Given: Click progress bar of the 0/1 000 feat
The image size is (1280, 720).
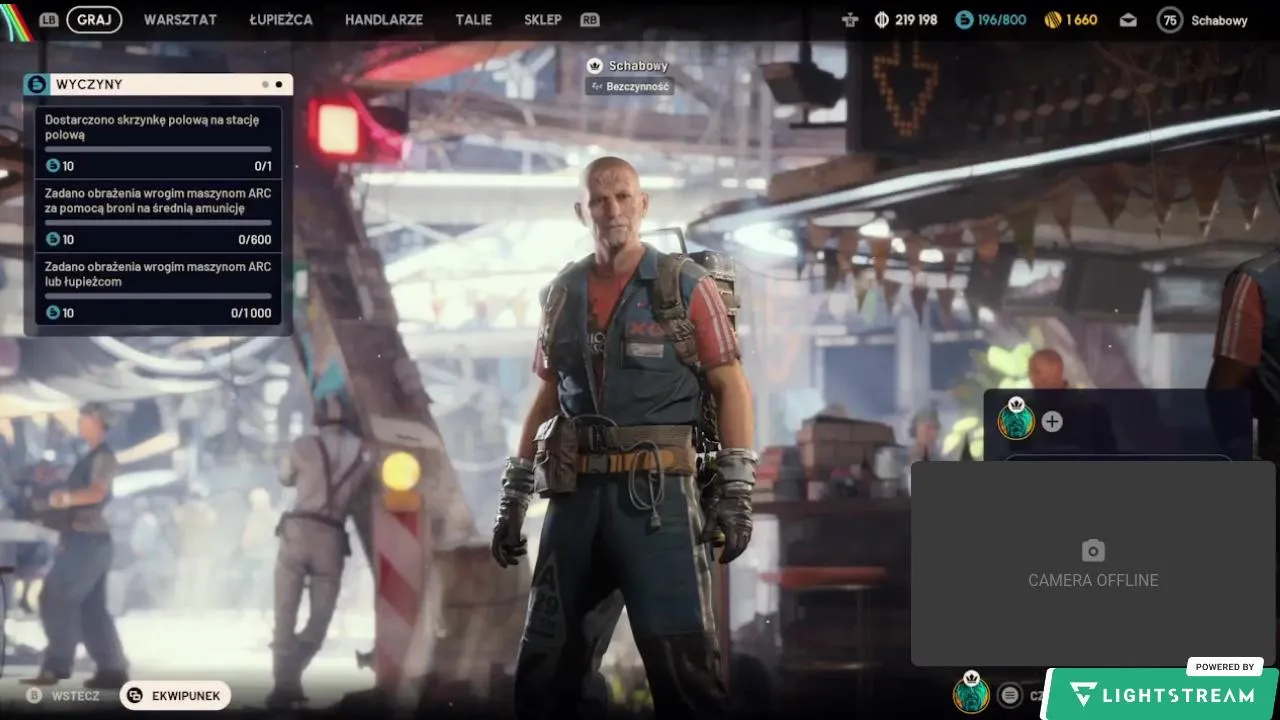Looking at the screenshot, I should click(x=158, y=295).
